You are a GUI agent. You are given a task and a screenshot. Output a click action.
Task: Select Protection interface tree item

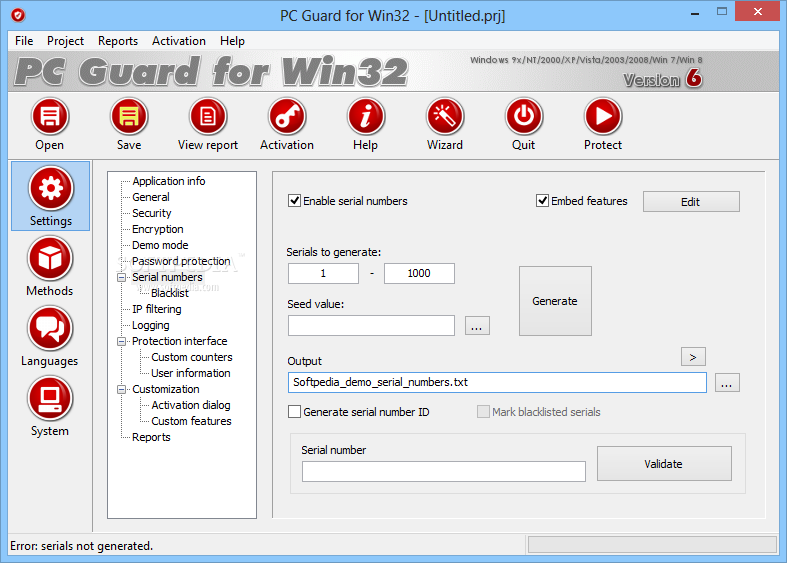[x=180, y=341]
